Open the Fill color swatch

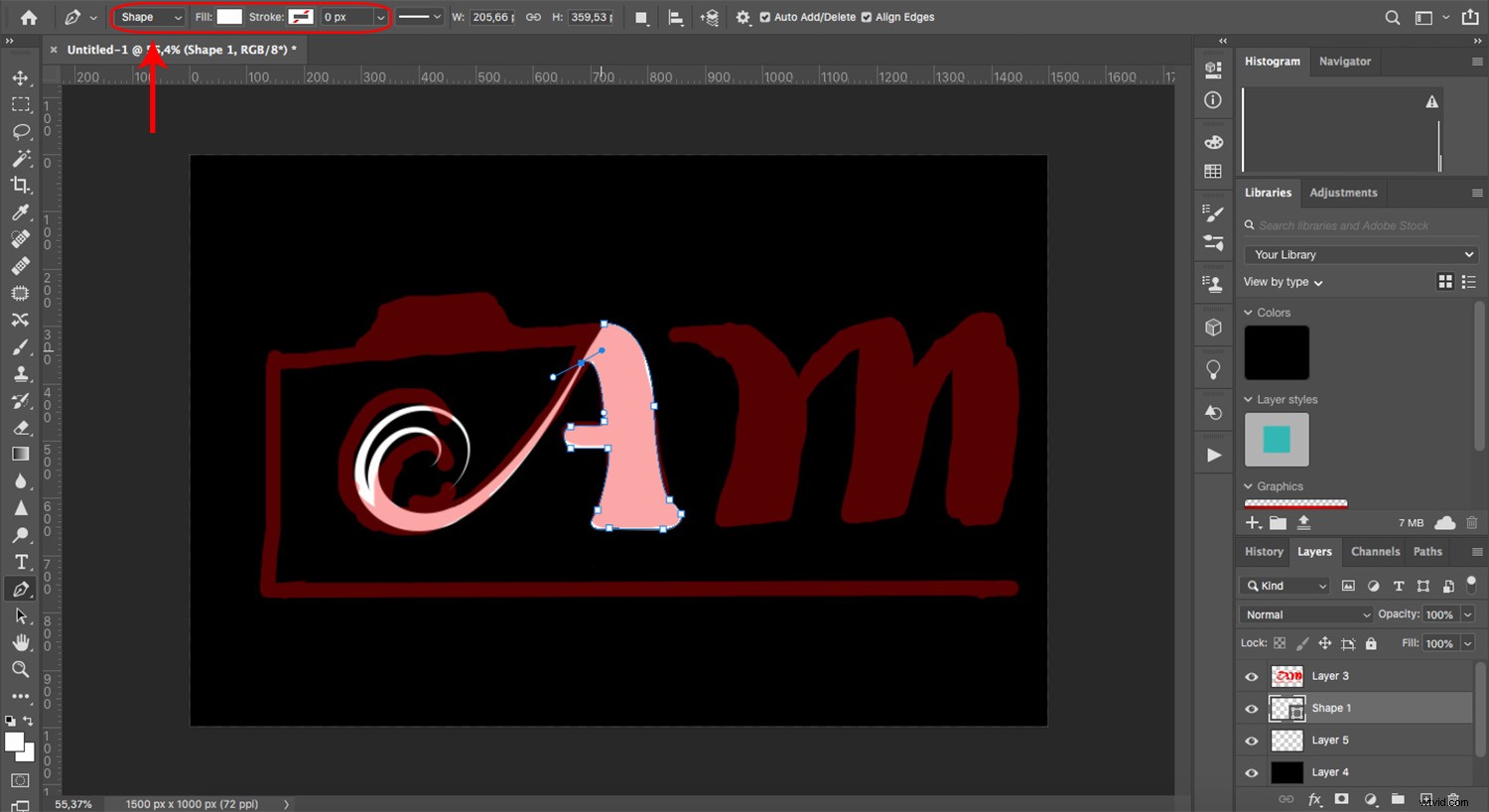coord(229,16)
